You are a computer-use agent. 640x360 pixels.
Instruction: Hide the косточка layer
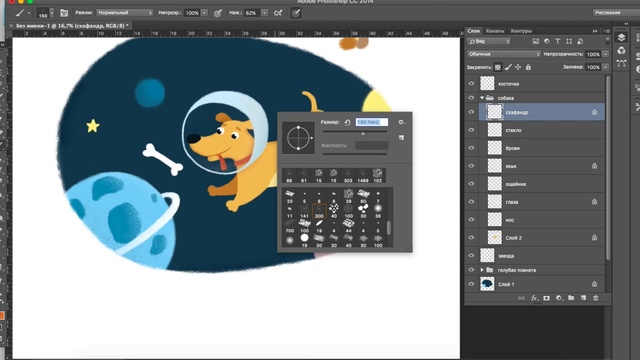471,83
